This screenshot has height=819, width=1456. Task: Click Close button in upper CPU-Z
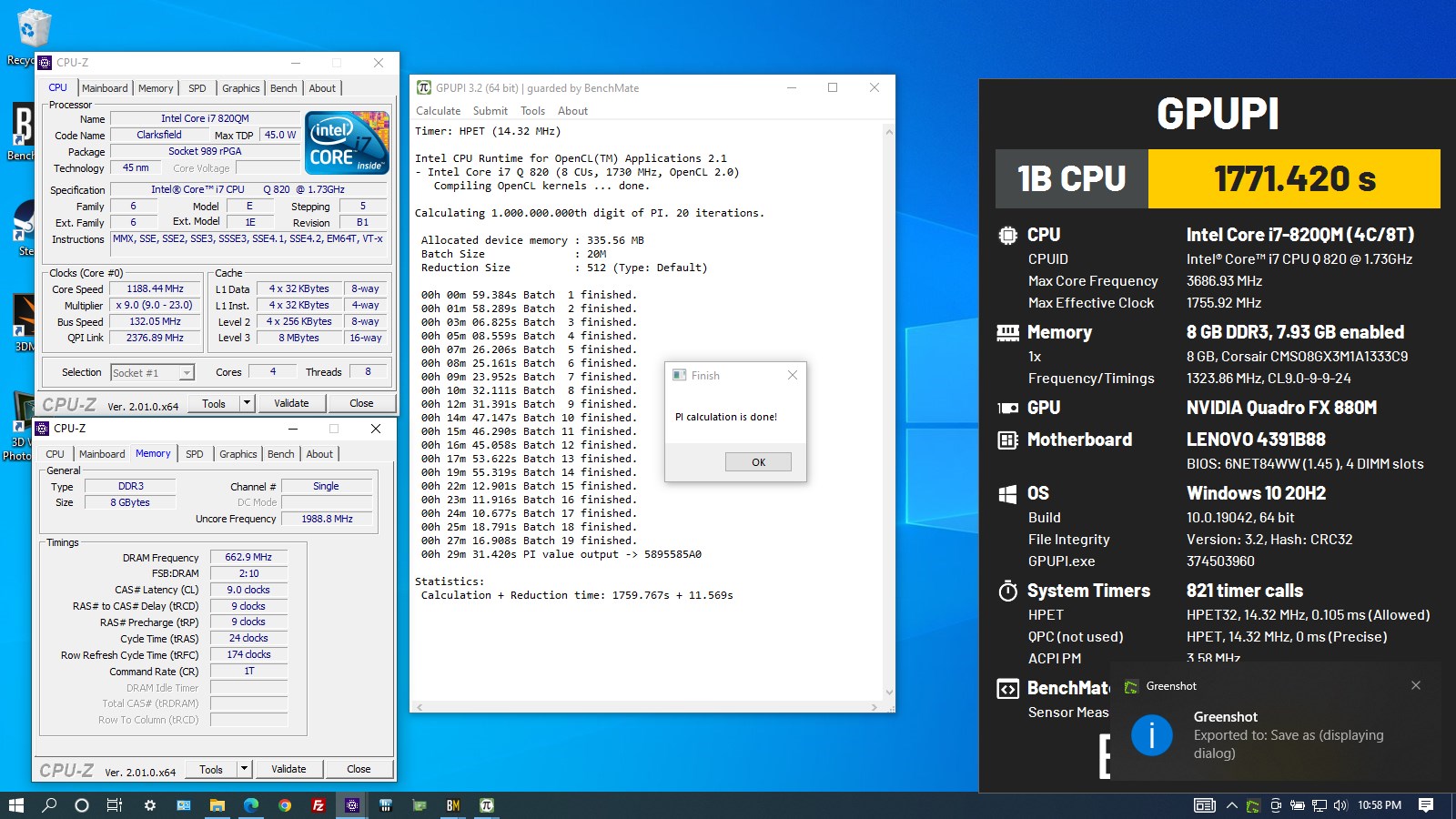pyautogui.click(x=361, y=403)
